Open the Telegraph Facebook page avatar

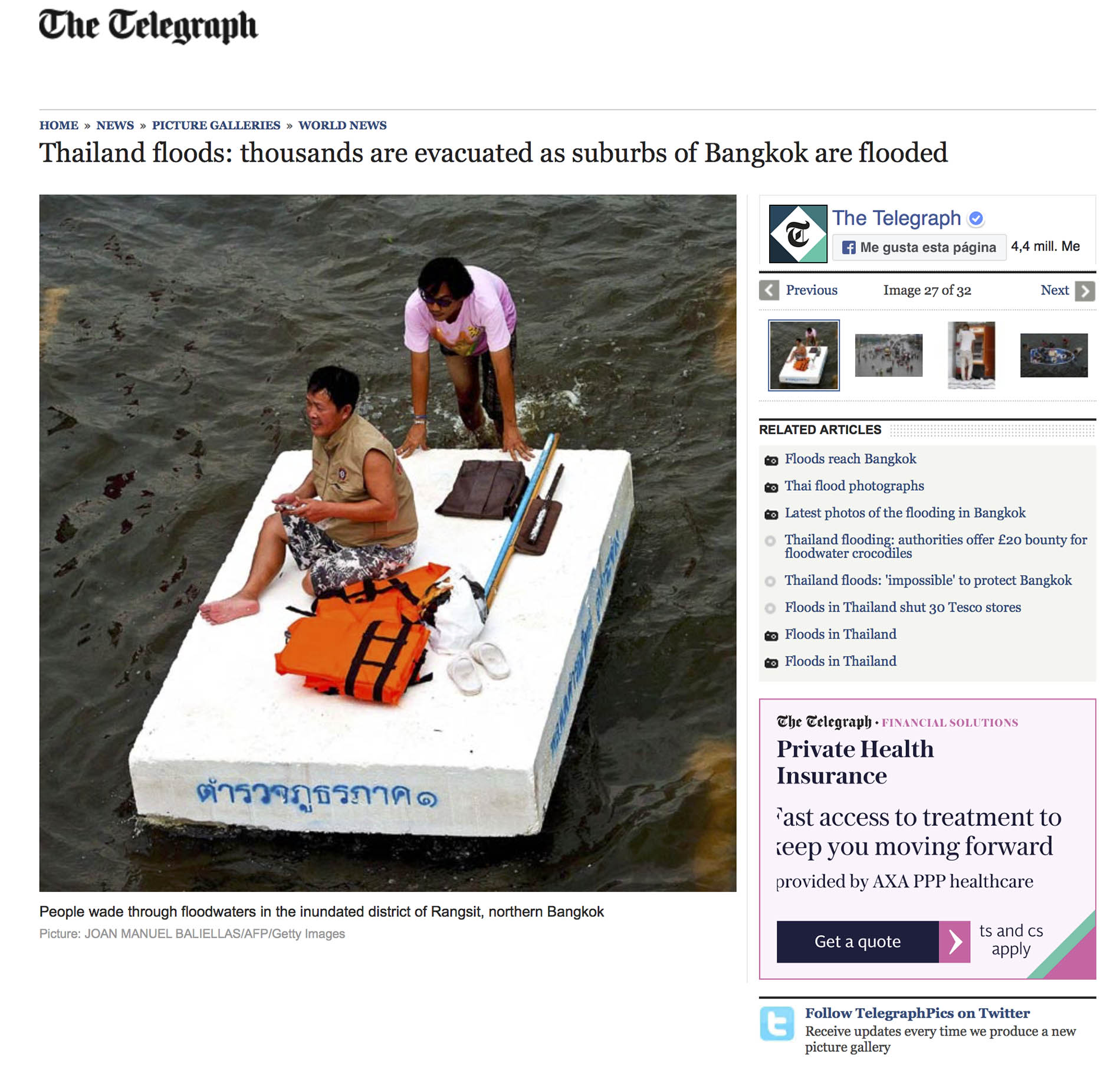(797, 234)
